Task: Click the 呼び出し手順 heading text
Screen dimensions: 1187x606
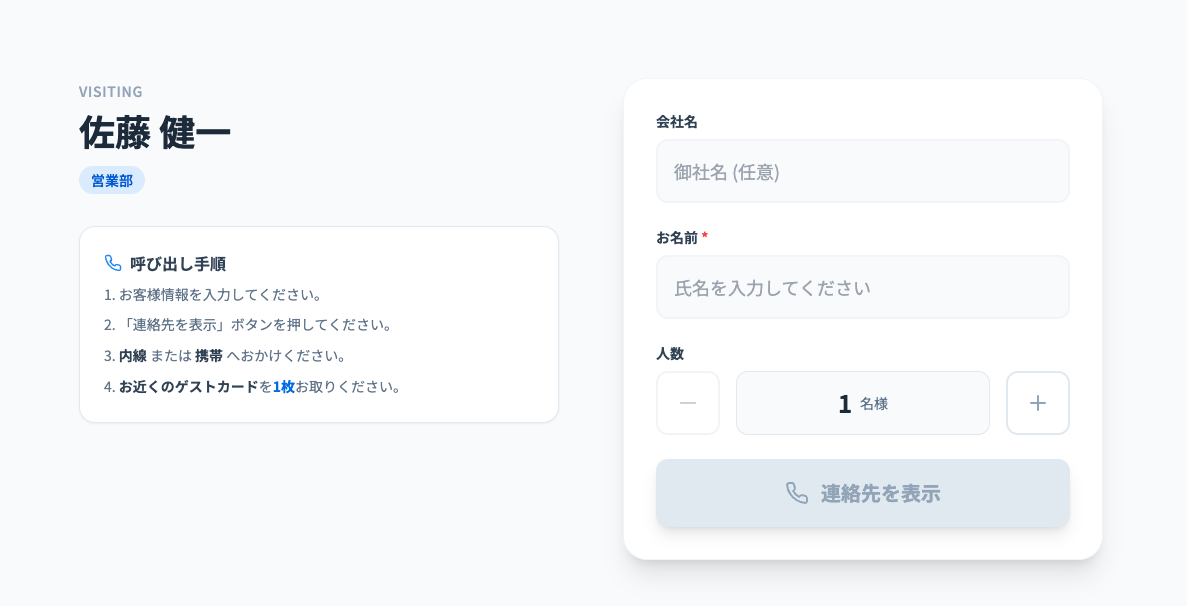Action: coord(178,264)
